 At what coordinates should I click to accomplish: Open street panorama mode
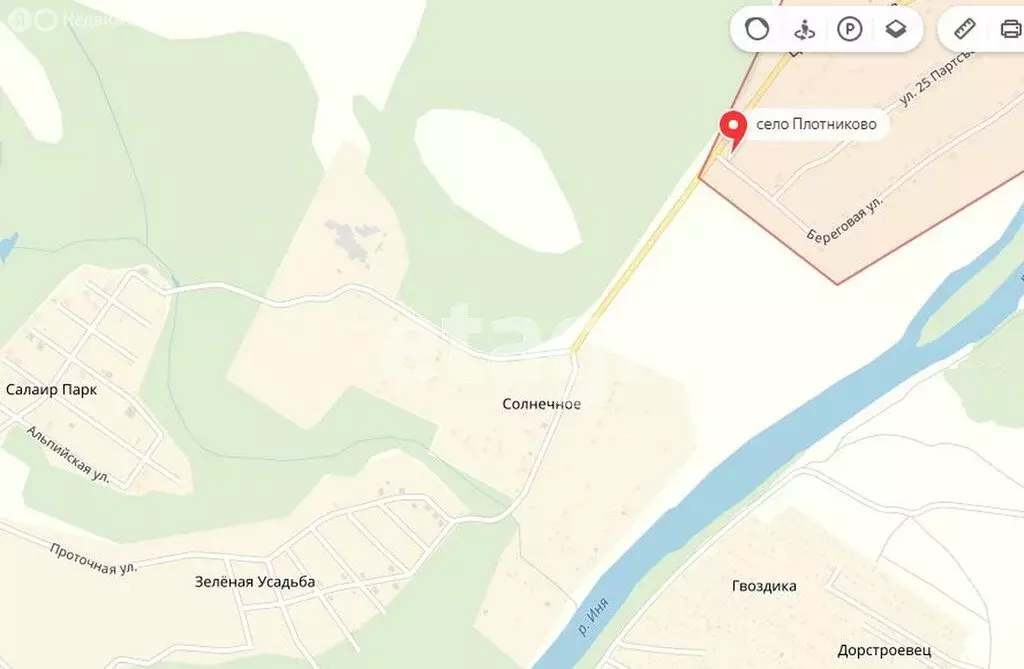click(804, 29)
